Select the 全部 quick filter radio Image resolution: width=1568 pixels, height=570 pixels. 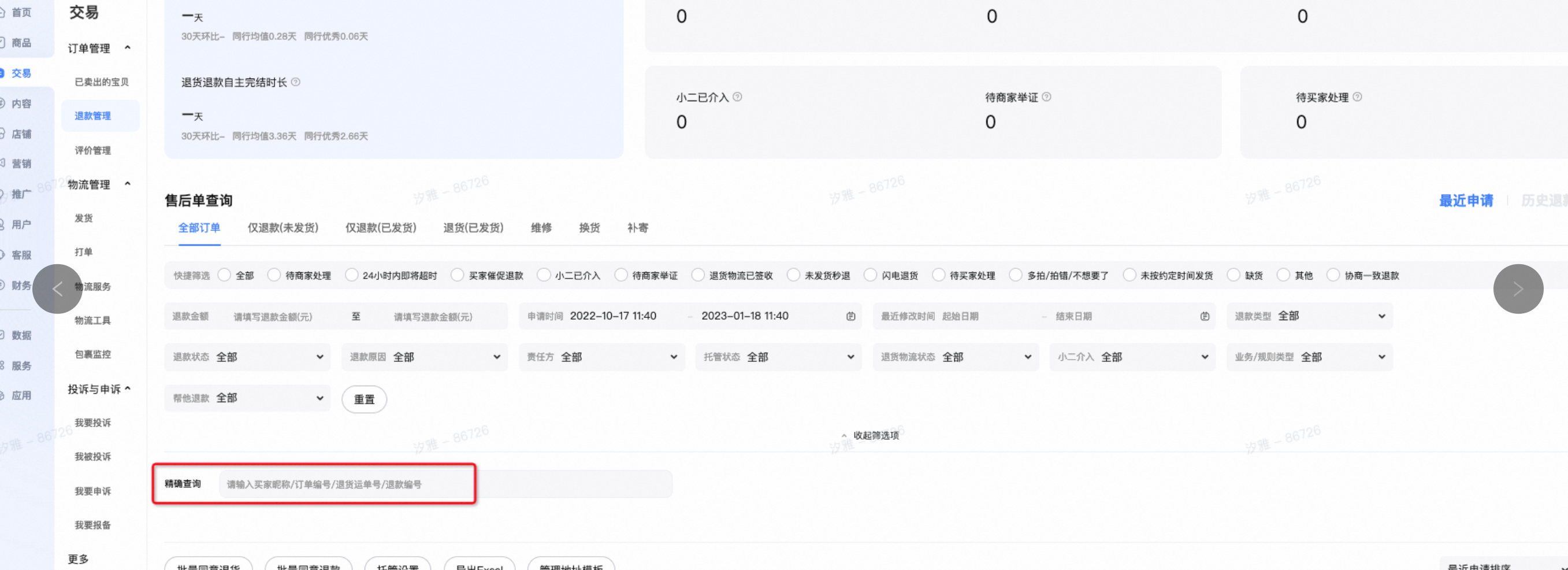pyautogui.click(x=224, y=275)
